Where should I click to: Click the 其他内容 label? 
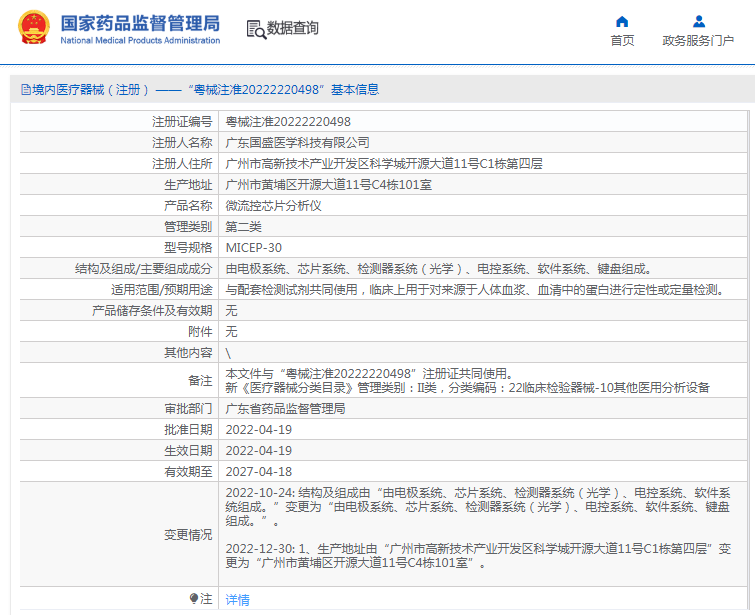pos(188,353)
